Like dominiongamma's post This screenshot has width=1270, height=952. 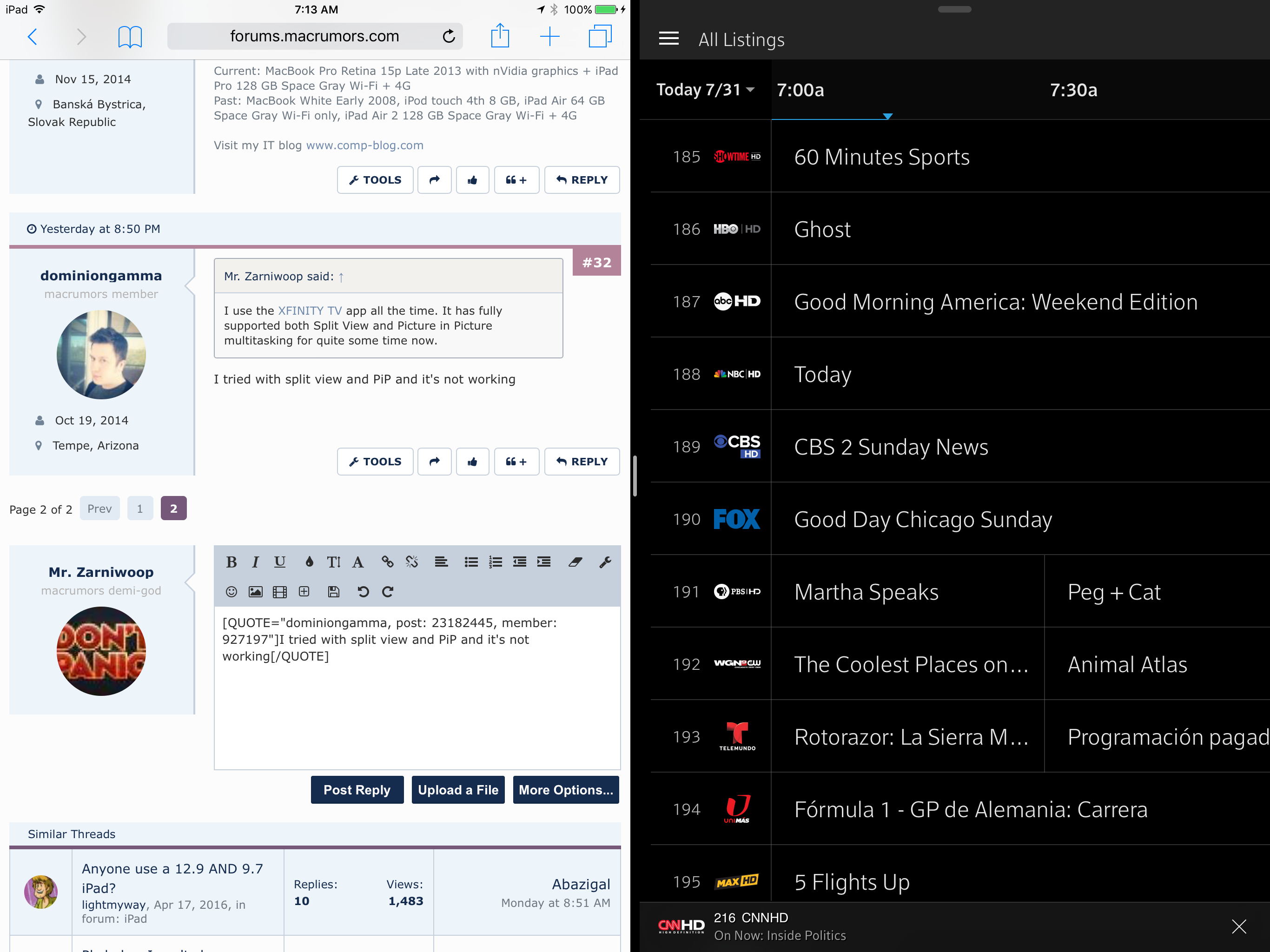coord(472,462)
